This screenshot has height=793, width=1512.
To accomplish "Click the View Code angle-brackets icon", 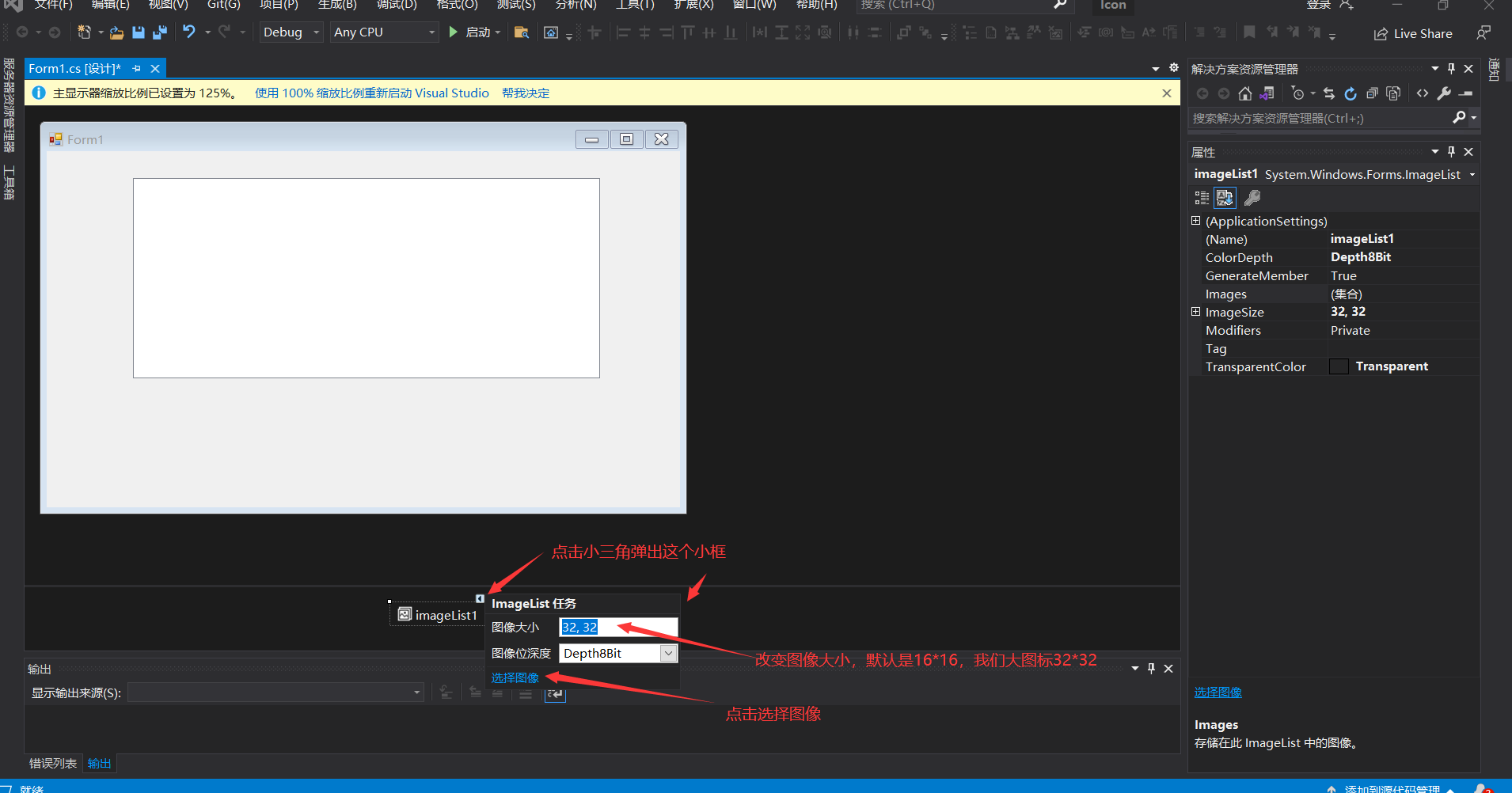I will click(1423, 93).
